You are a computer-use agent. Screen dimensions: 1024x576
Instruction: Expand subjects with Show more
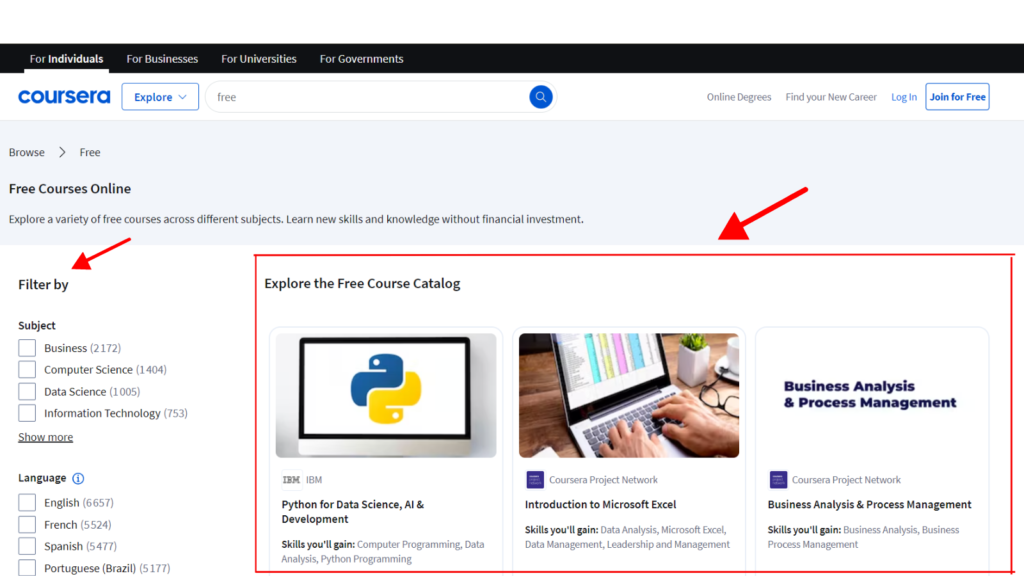(45, 437)
